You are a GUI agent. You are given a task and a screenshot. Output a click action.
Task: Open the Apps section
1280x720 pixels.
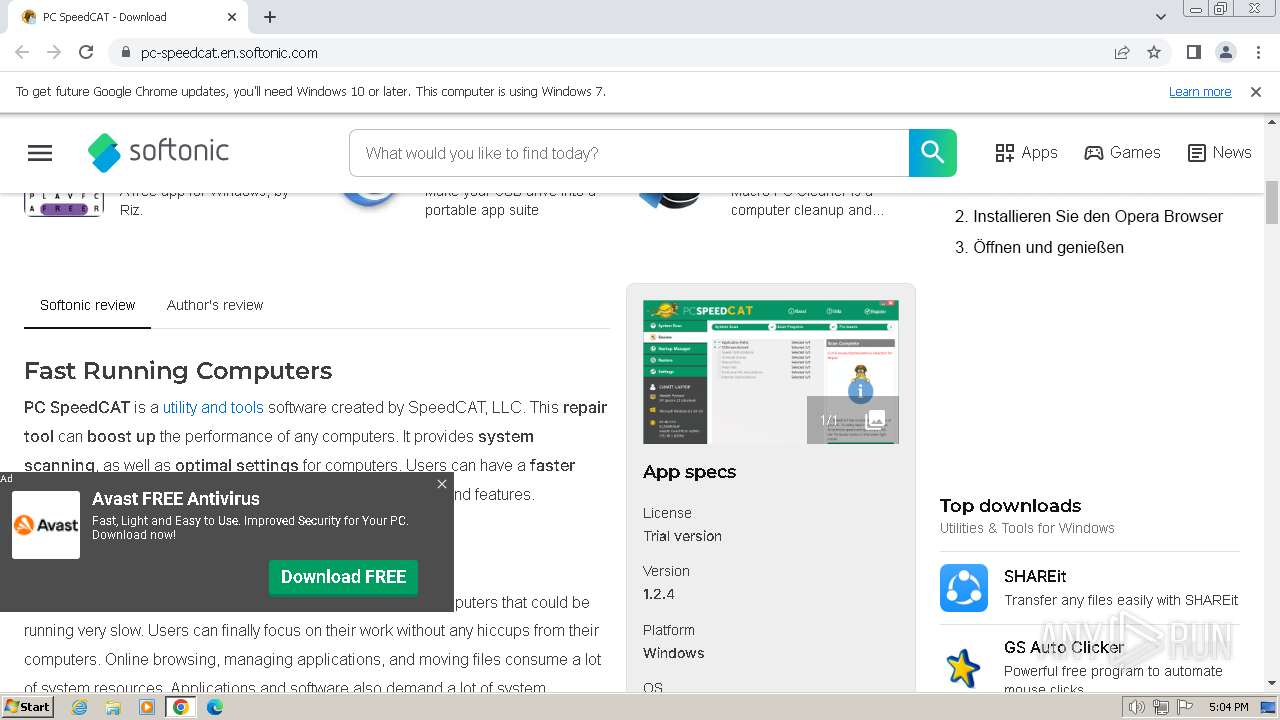click(x=1026, y=153)
